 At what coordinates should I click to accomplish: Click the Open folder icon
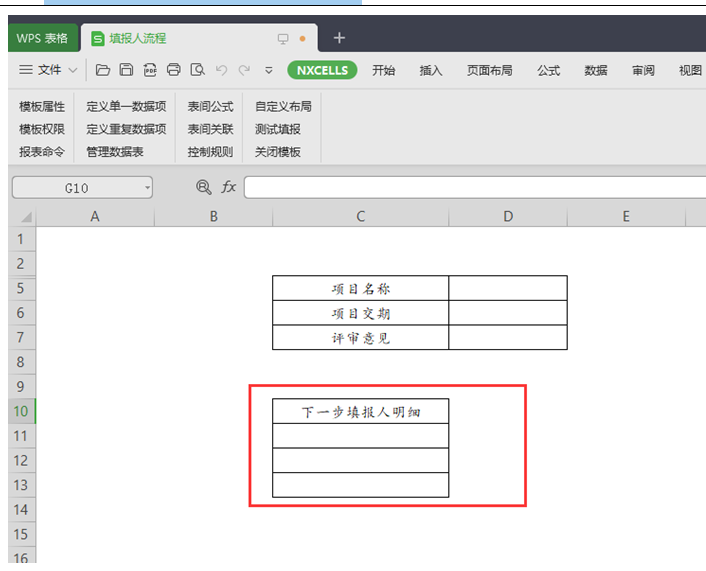pos(102,70)
